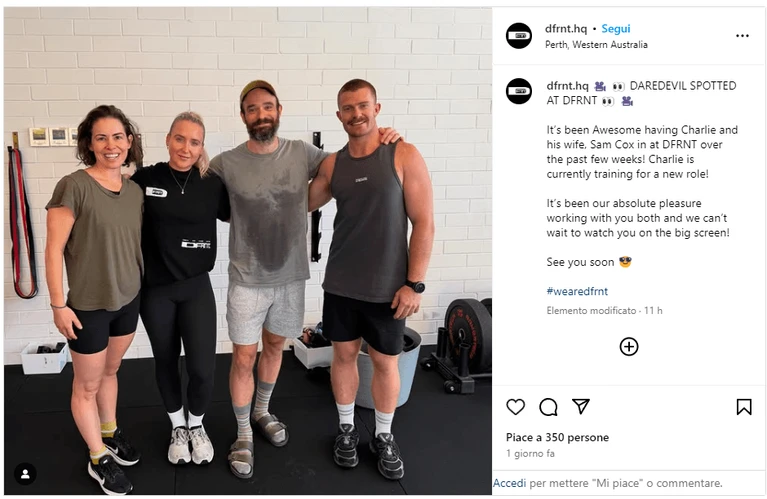767x499 pixels.
Task: Follow the account via Segui
Action: pos(615,29)
